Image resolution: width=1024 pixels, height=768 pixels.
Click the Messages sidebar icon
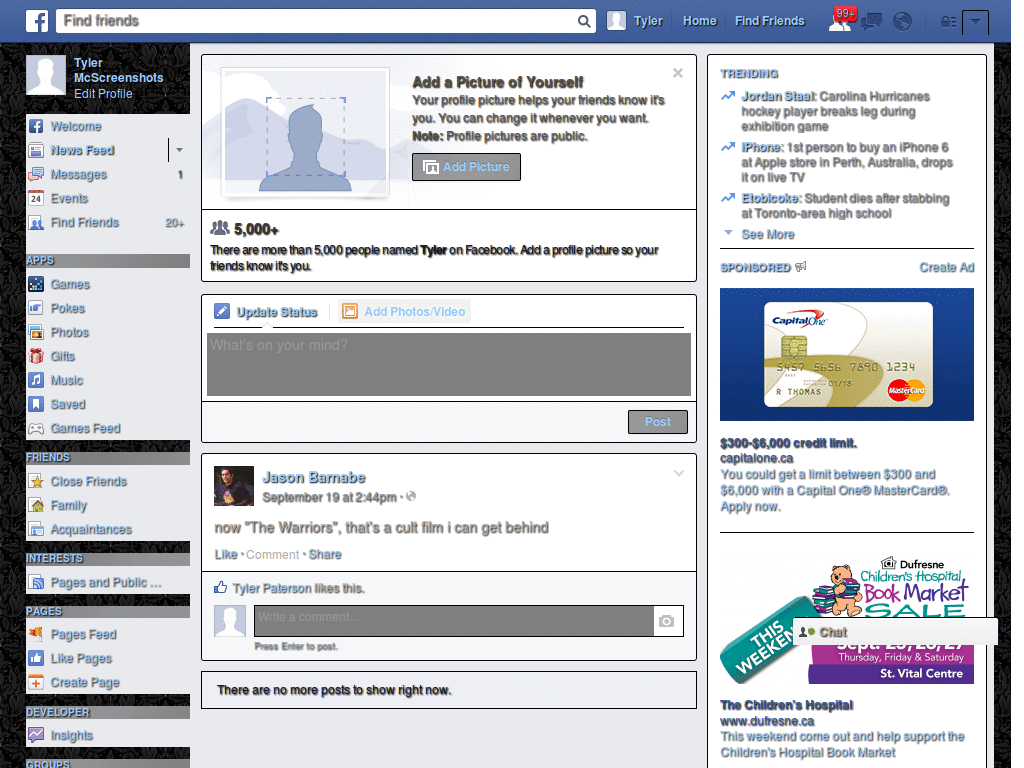tap(36, 174)
